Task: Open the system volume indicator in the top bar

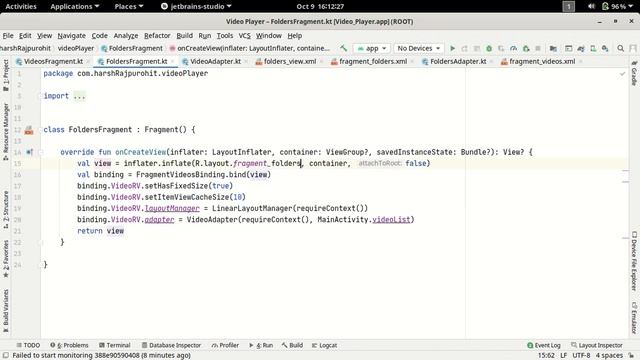Action: [x=591, y=7]
